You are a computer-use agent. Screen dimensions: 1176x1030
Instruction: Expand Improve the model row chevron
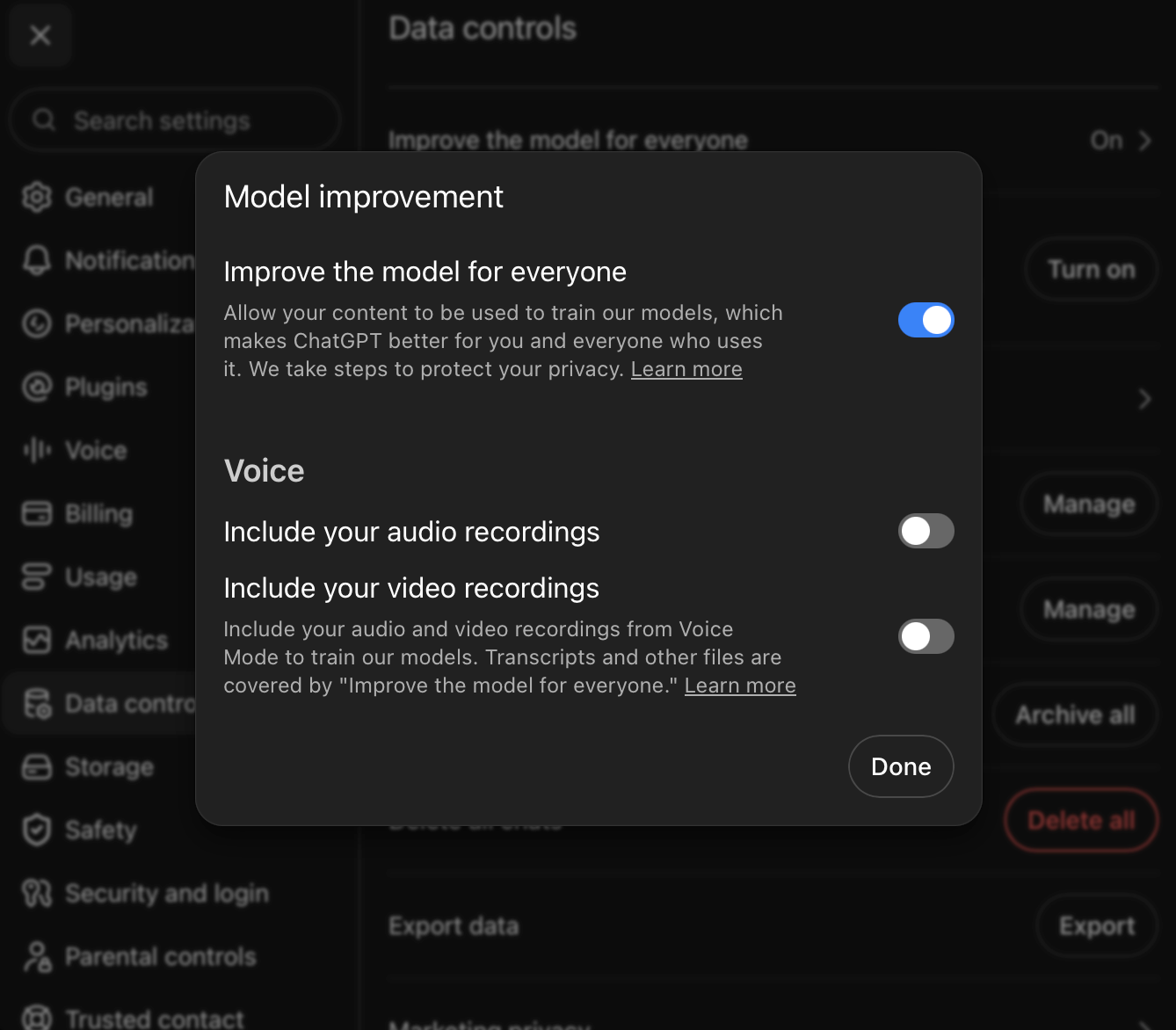(x=1144, y=141)
